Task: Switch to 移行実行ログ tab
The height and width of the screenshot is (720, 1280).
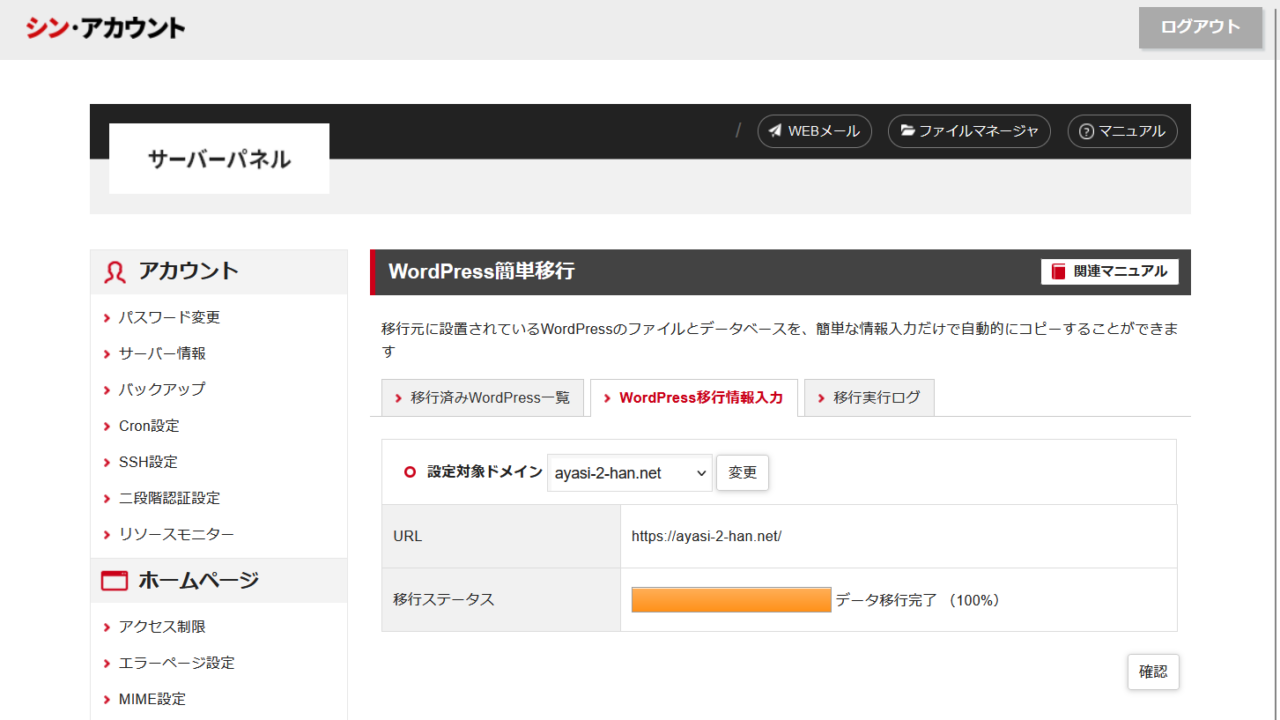Action: point(869,397)
